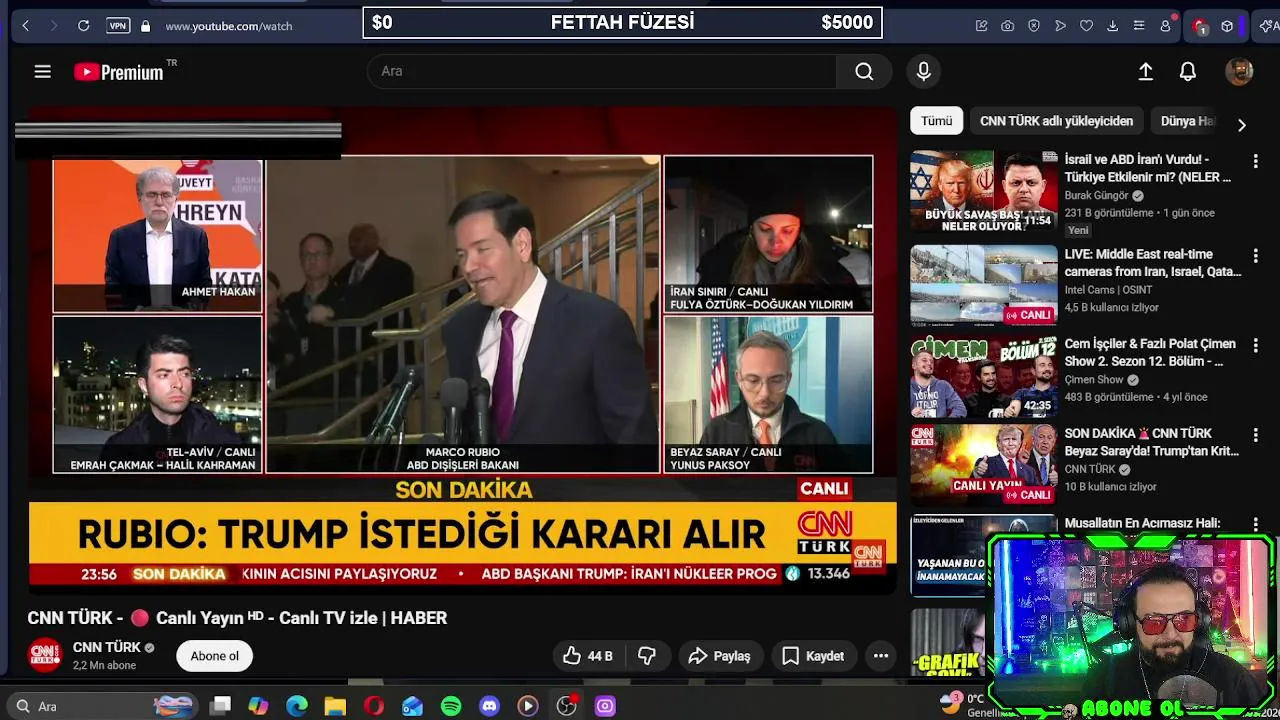Dislike the CNN TÜRK video

(x=647, y=656)
